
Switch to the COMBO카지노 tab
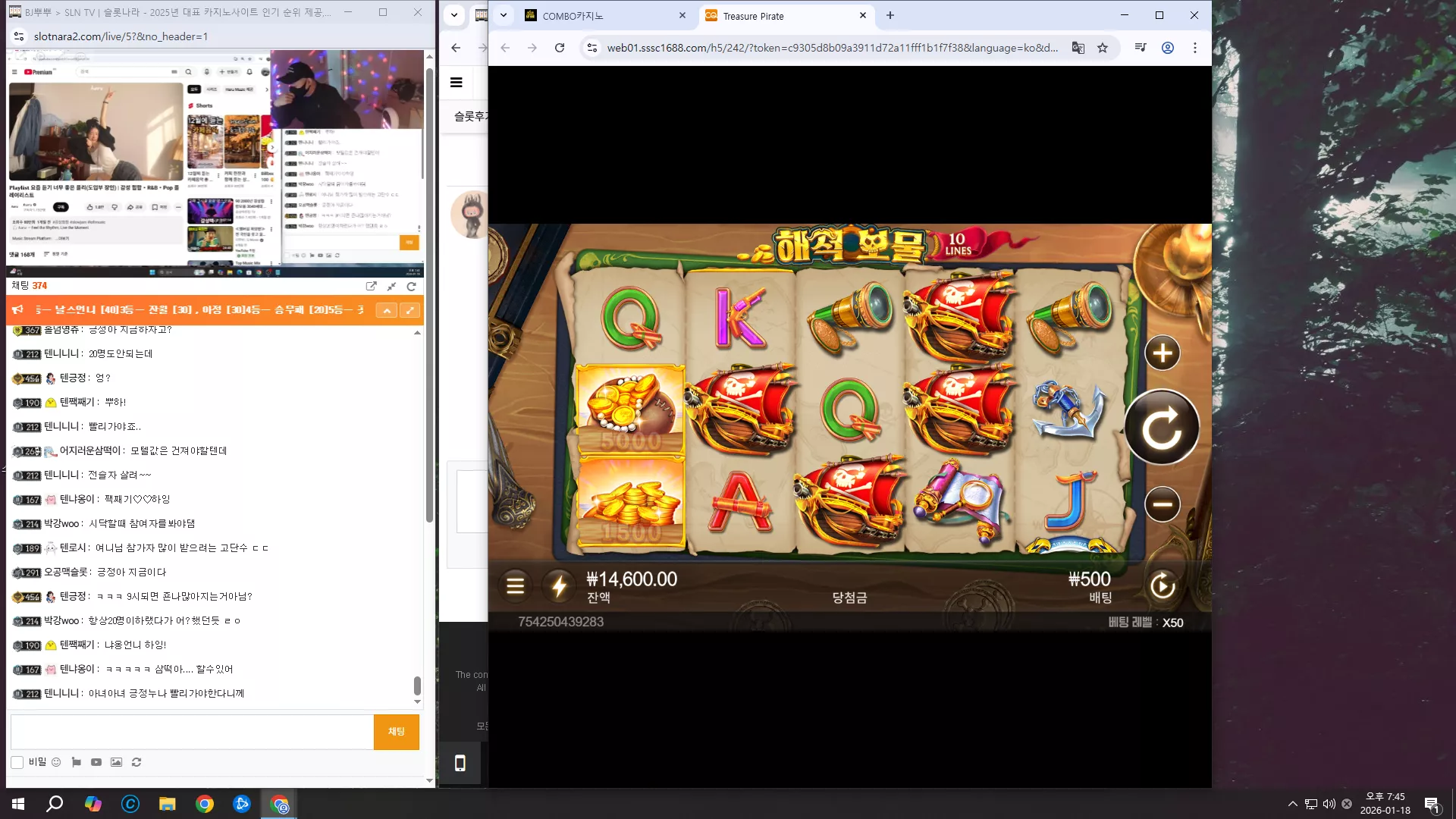coord(605,16)
